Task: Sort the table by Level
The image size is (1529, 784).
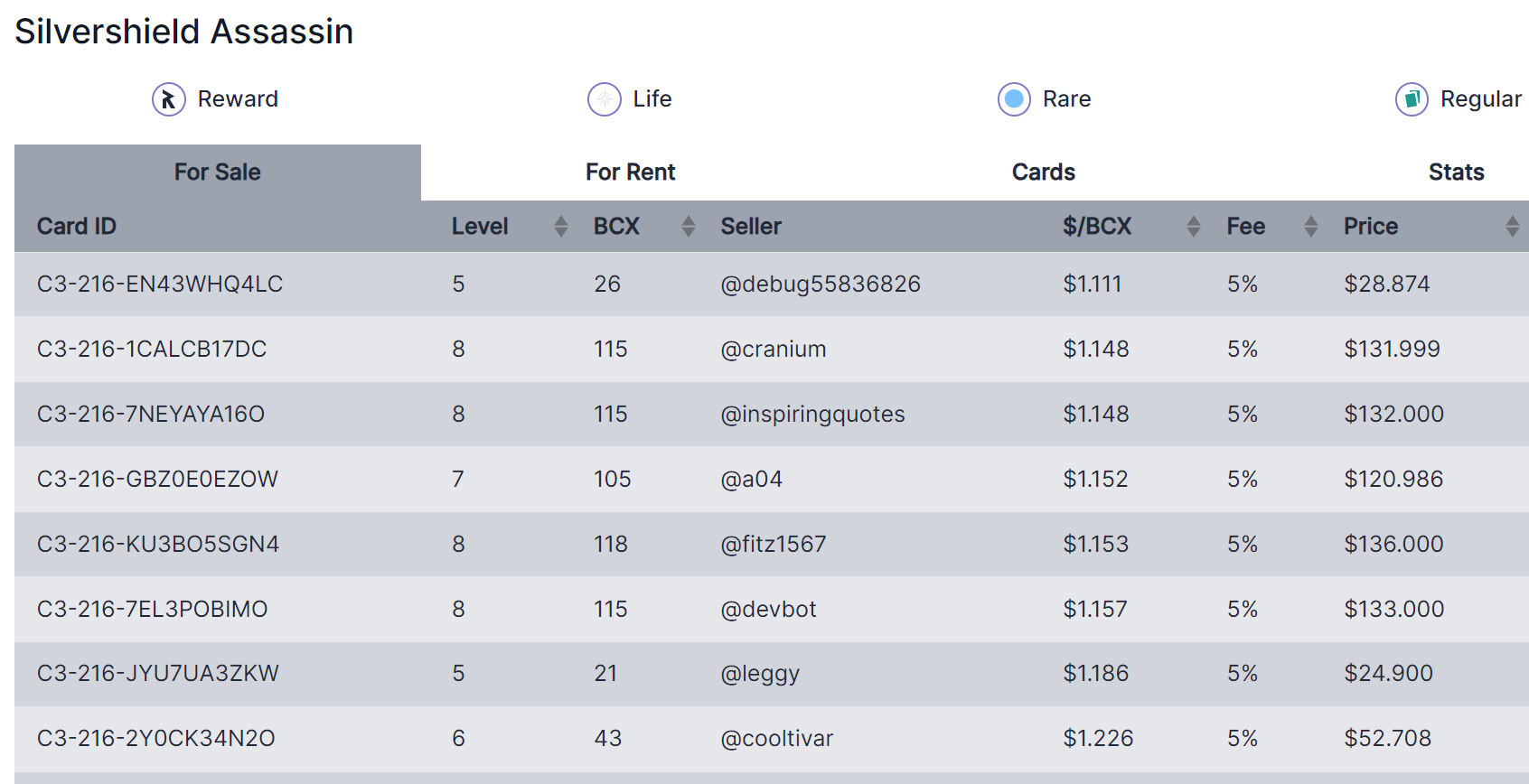Action: [561, 227]
